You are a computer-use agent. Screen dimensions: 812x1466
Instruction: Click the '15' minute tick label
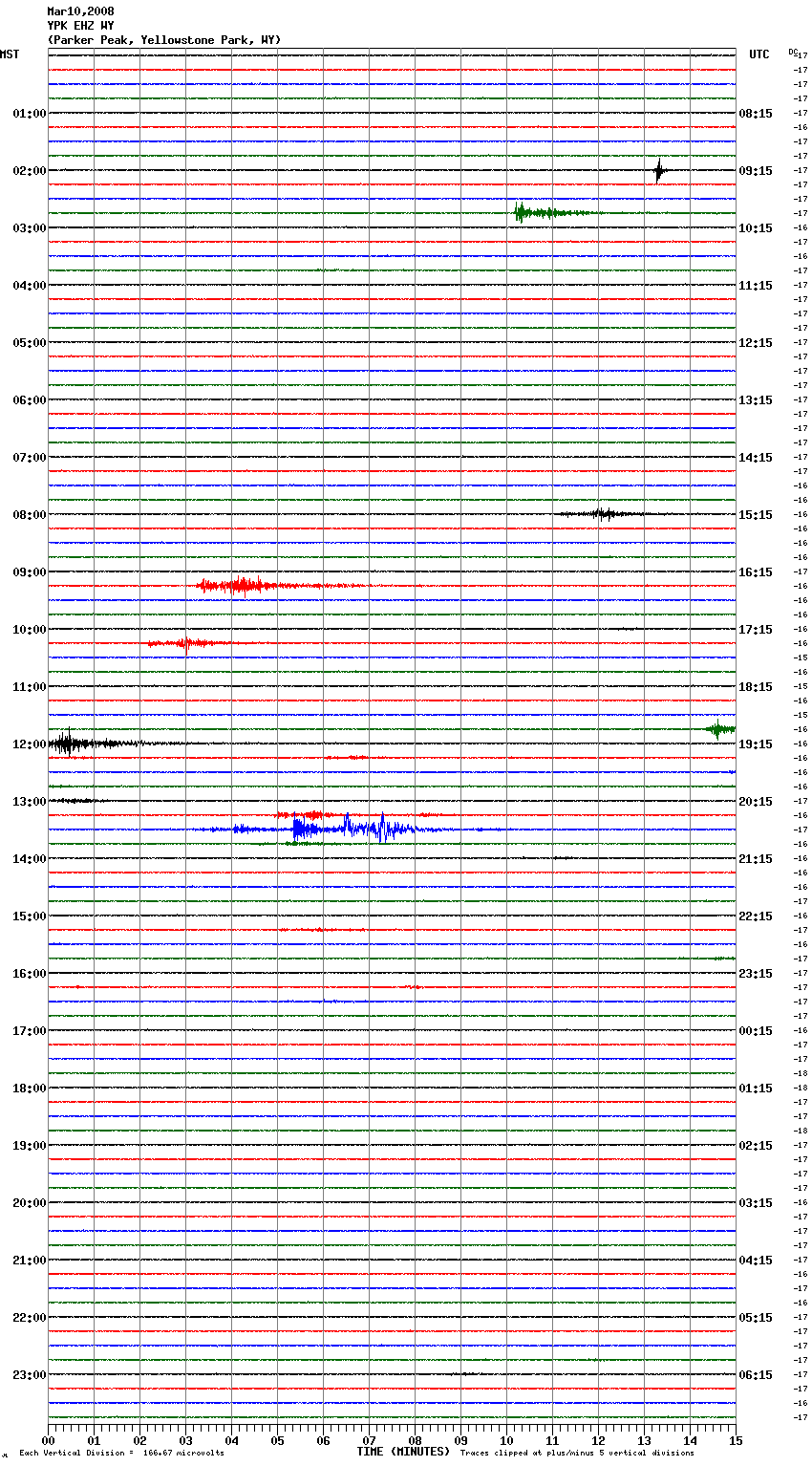coord(736,1440)
